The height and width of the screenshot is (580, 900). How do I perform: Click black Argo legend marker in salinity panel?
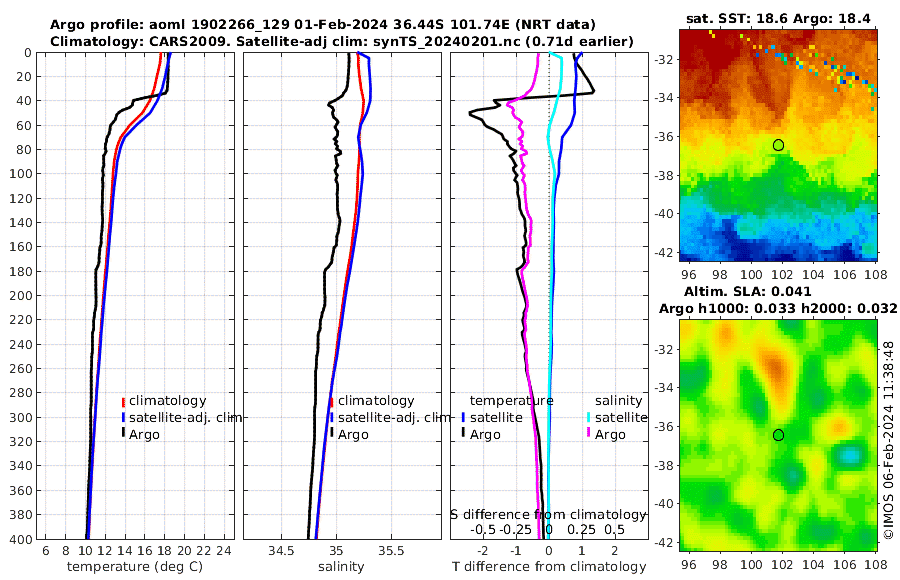[332, 434]
